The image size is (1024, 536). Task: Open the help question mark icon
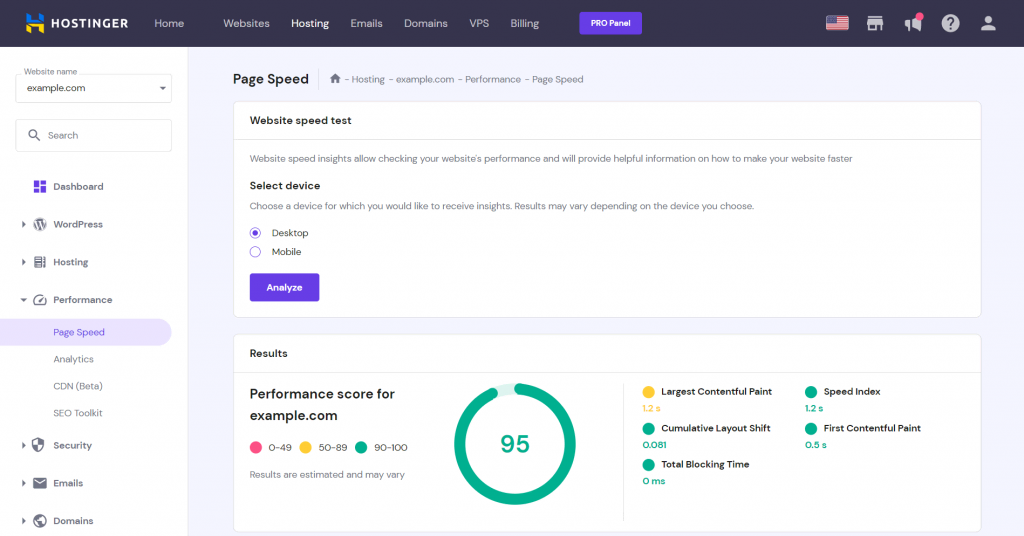950,23
